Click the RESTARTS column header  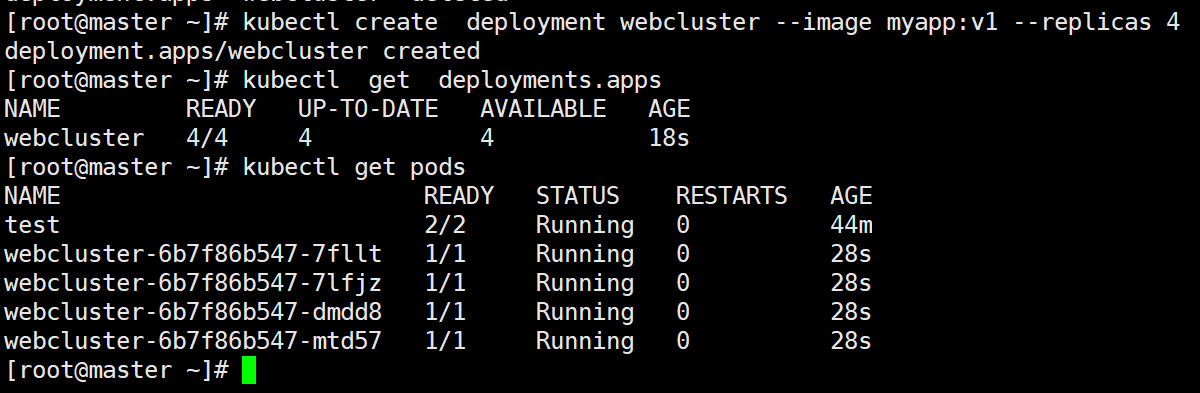731,196
